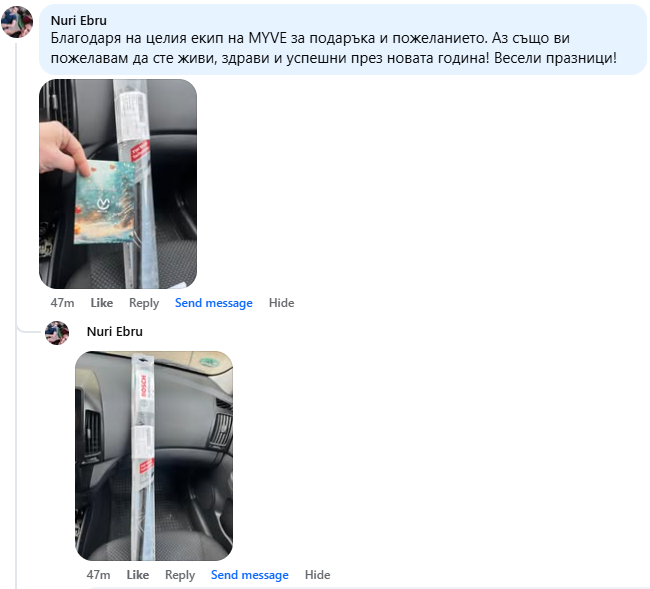
Task: Reply to the top comment
Action: point(144,303)
